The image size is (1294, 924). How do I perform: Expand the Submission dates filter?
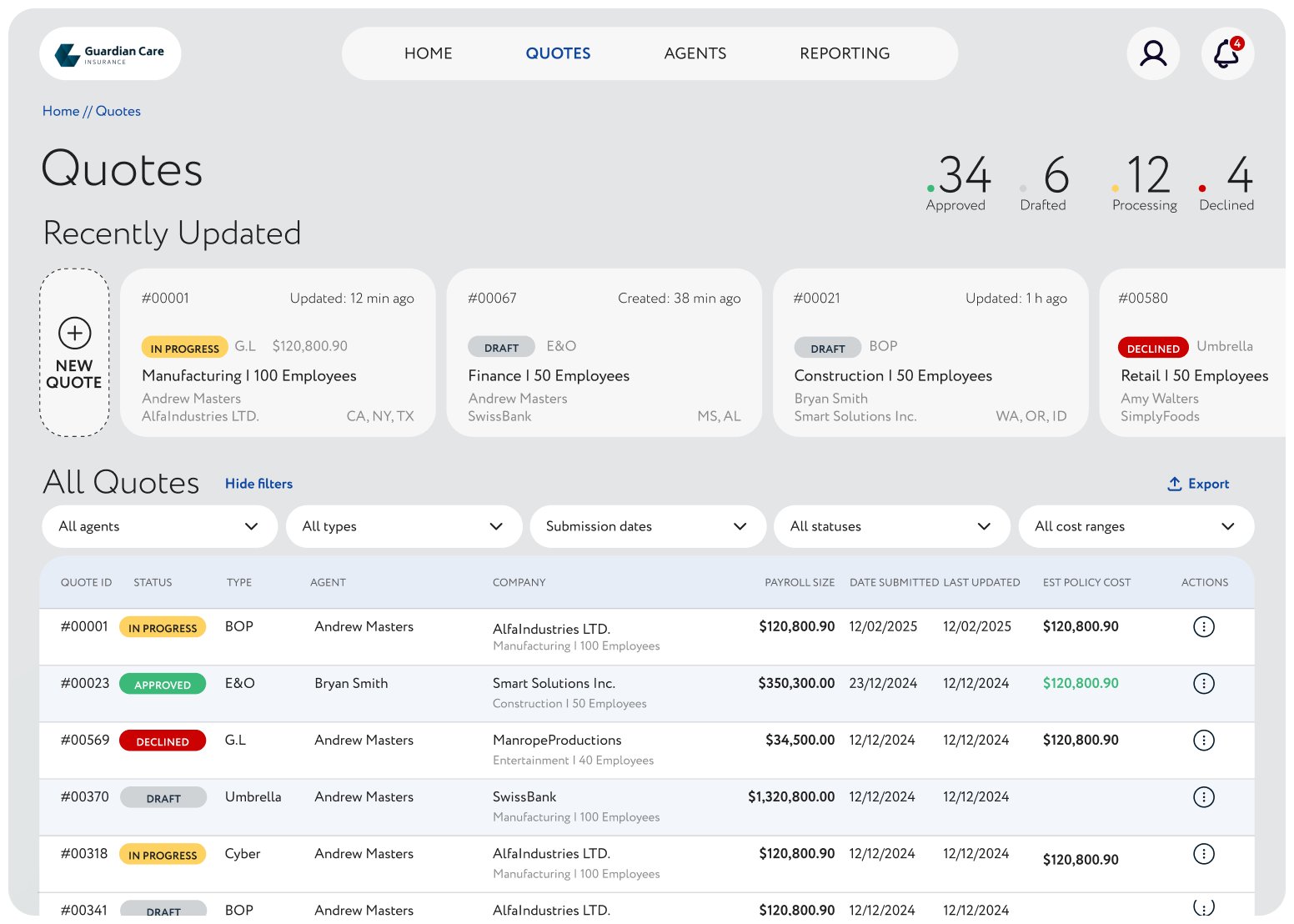point(647,526)
